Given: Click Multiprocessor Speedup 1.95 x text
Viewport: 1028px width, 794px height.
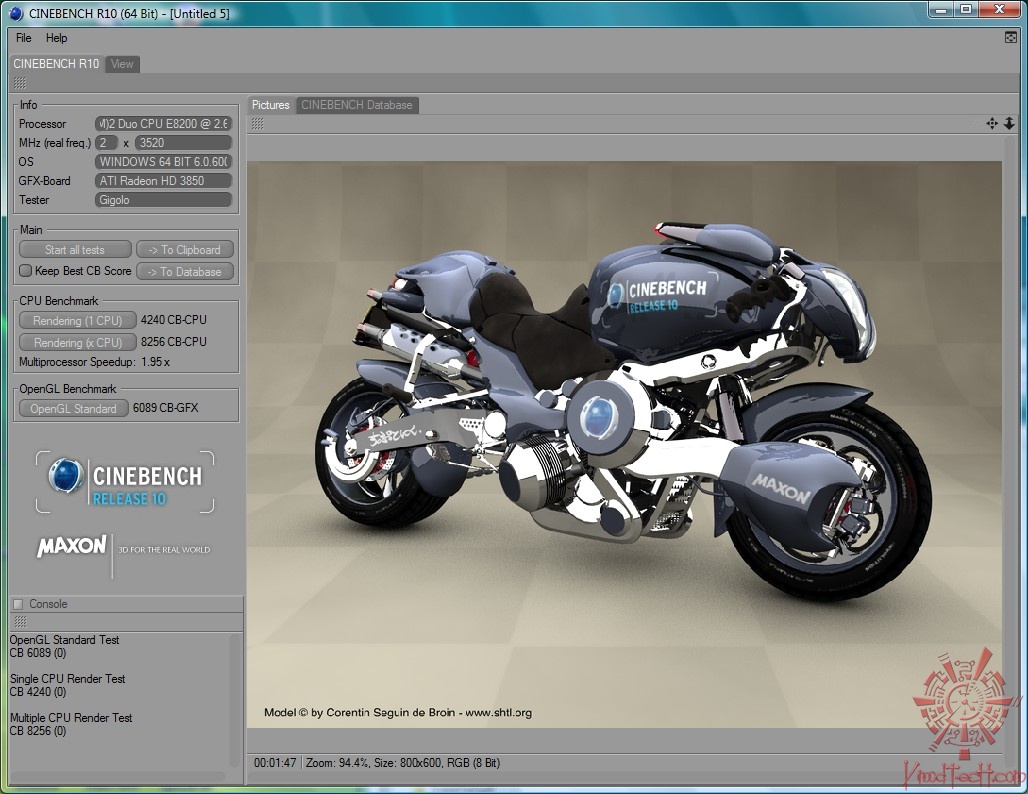Looking at the screenshot, I should click(x=94, y=362).
